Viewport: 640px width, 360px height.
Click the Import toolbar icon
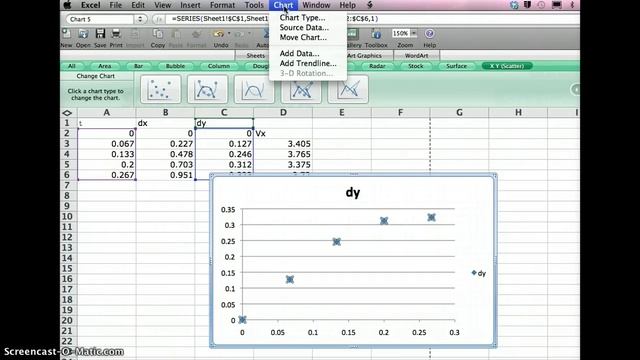pyautogui.click(x=135, y=34)
